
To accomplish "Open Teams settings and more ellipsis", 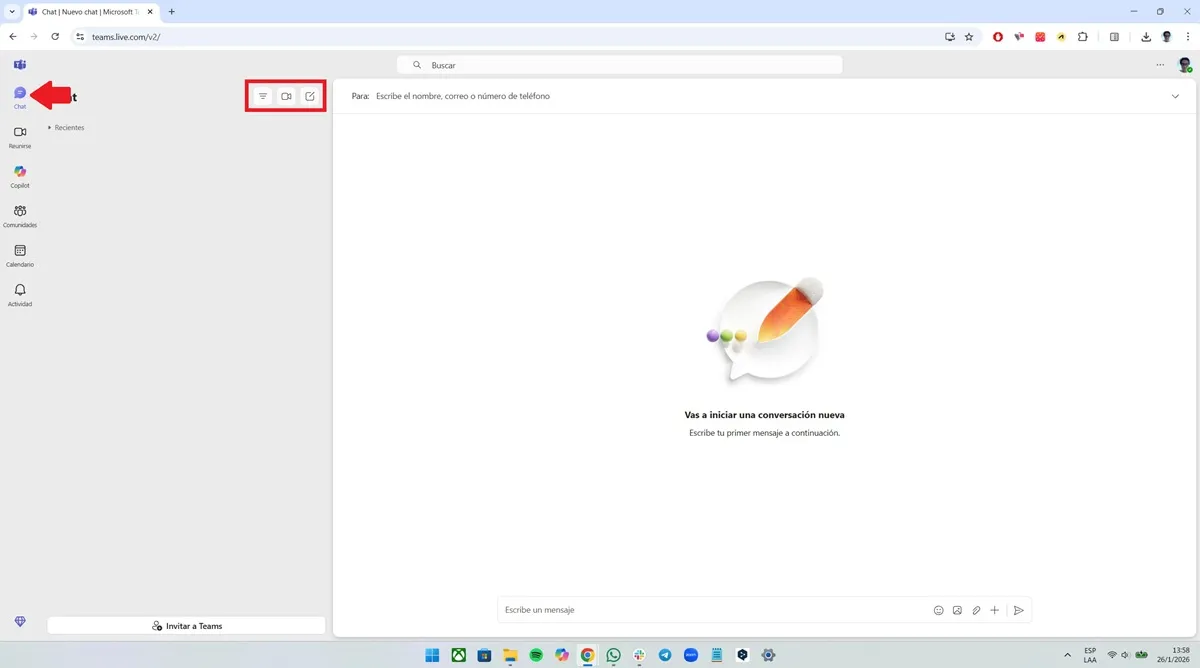I will click(x=1160, y=65).
